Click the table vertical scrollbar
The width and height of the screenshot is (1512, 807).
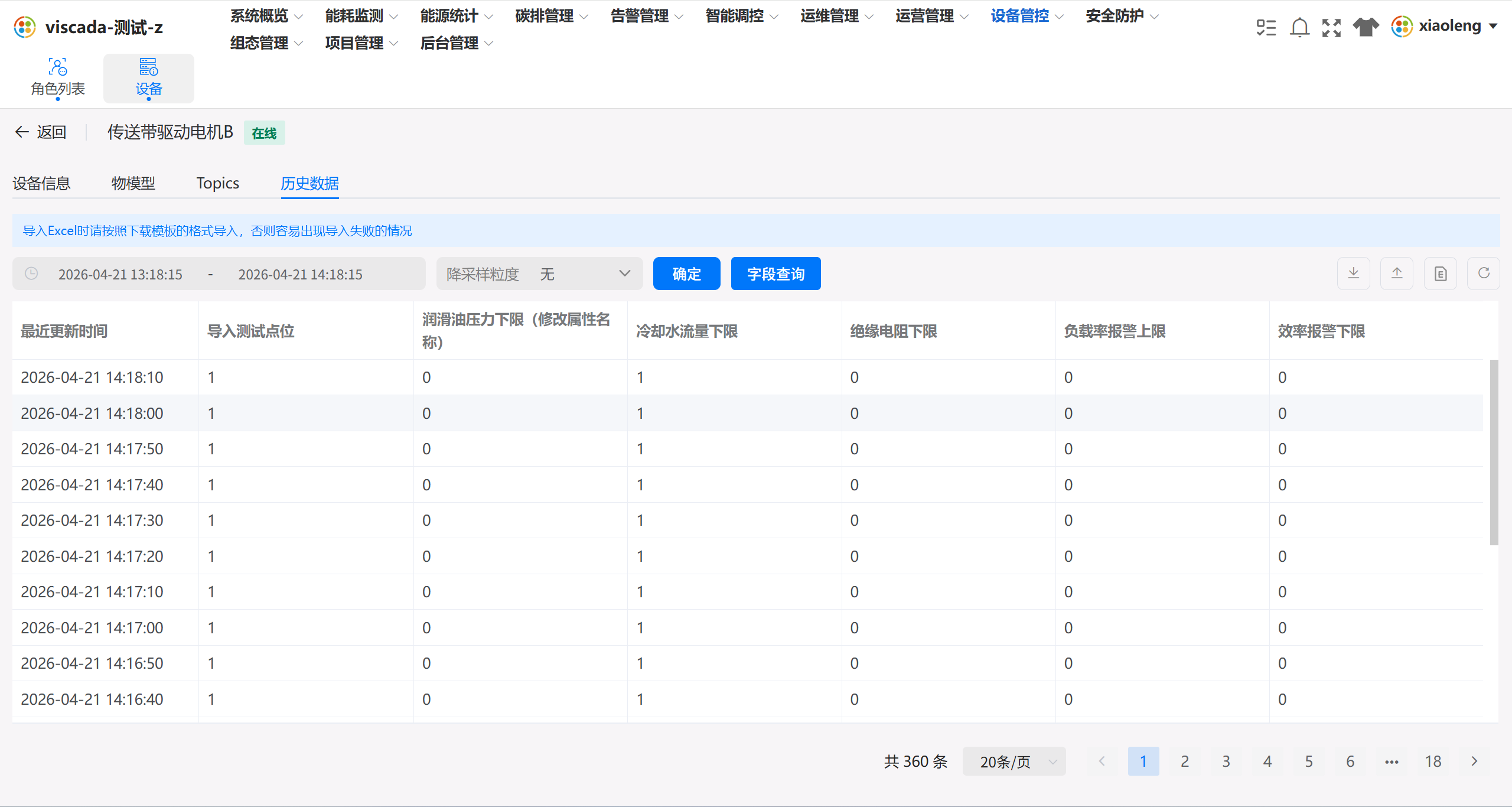[1494, 452]
